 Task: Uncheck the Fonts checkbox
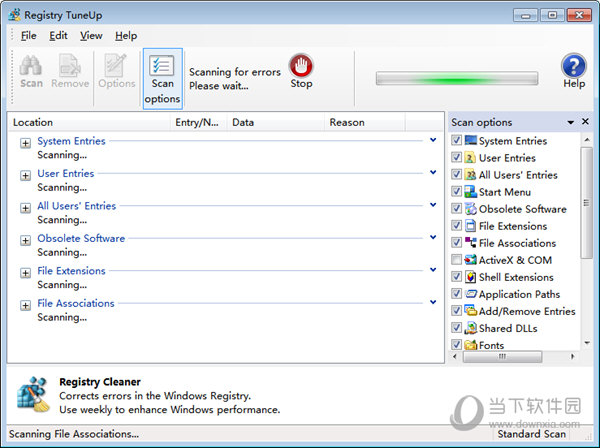pos(456,345)
